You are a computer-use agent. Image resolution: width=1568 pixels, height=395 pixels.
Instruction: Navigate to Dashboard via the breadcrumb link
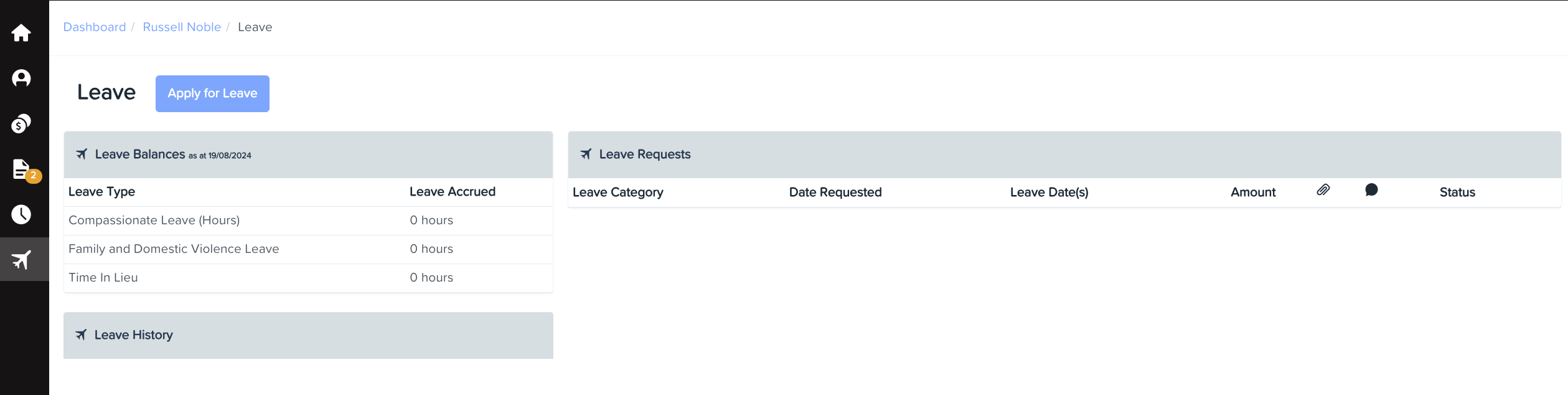94,27
